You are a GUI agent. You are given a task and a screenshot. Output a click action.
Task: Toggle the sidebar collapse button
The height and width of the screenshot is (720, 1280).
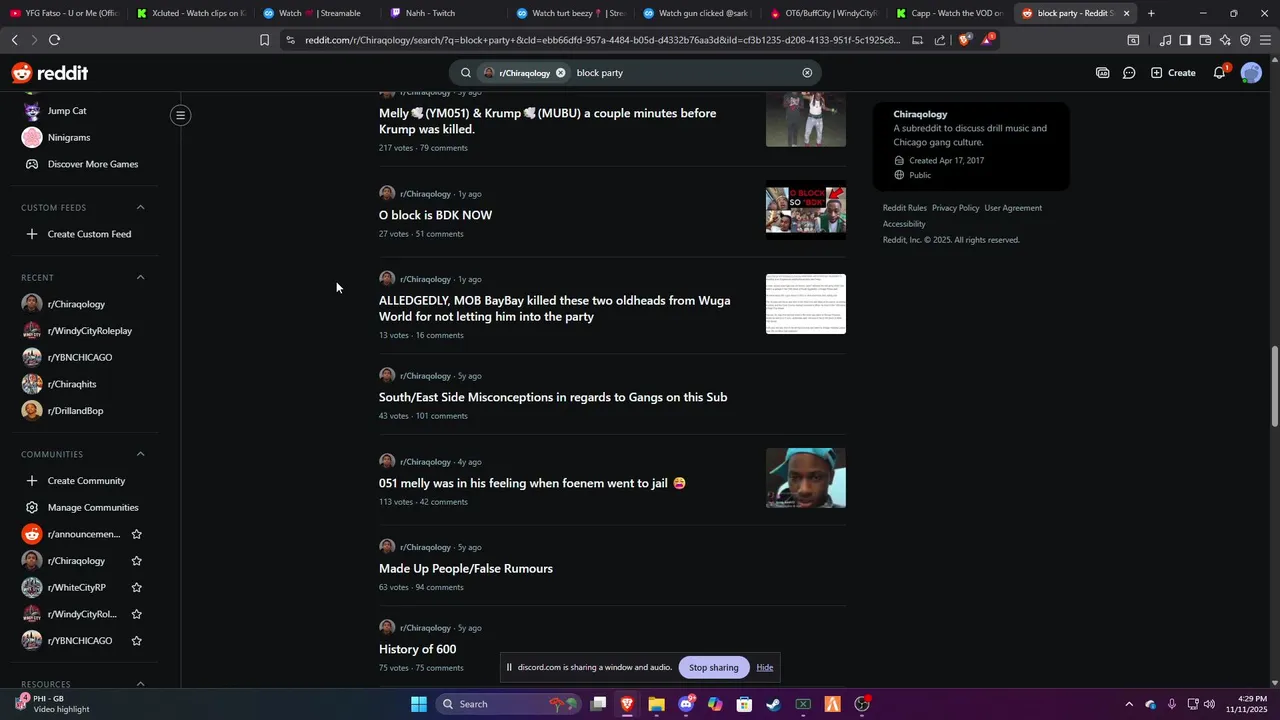[x=180, y=115]
